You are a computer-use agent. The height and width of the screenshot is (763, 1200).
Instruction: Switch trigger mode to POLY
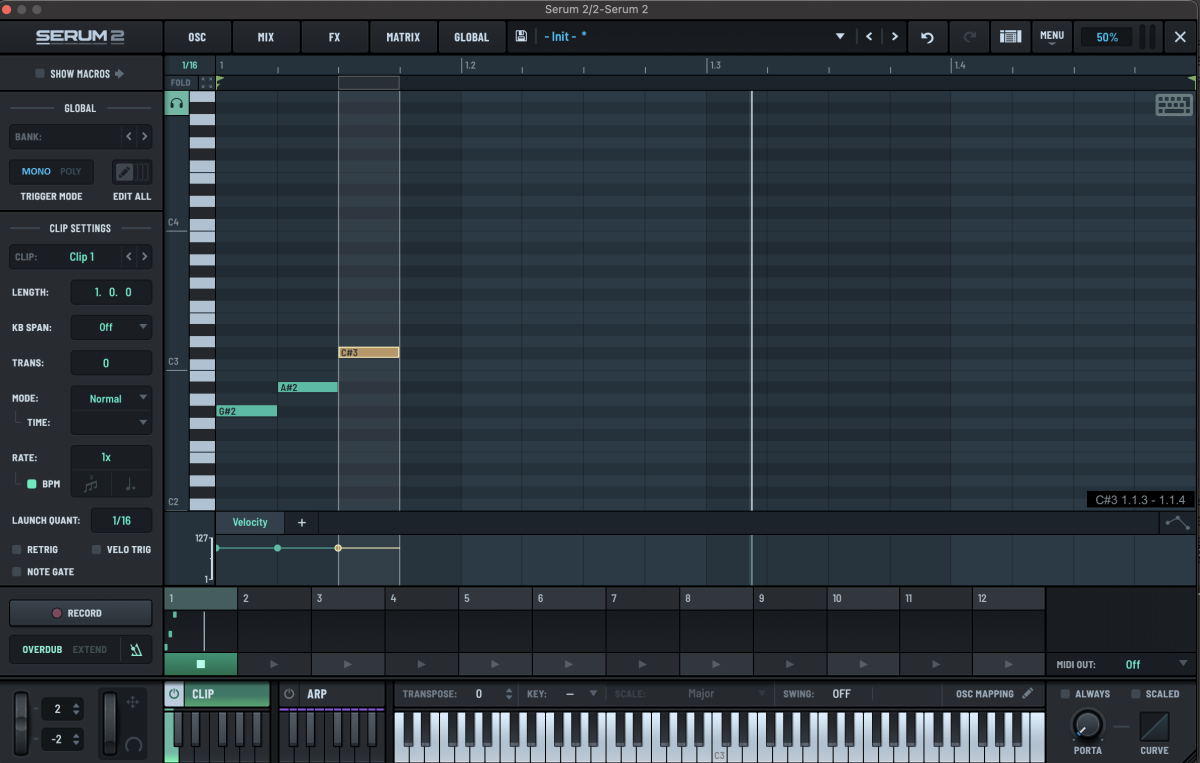pyautogui.click(x=71, y=172)
